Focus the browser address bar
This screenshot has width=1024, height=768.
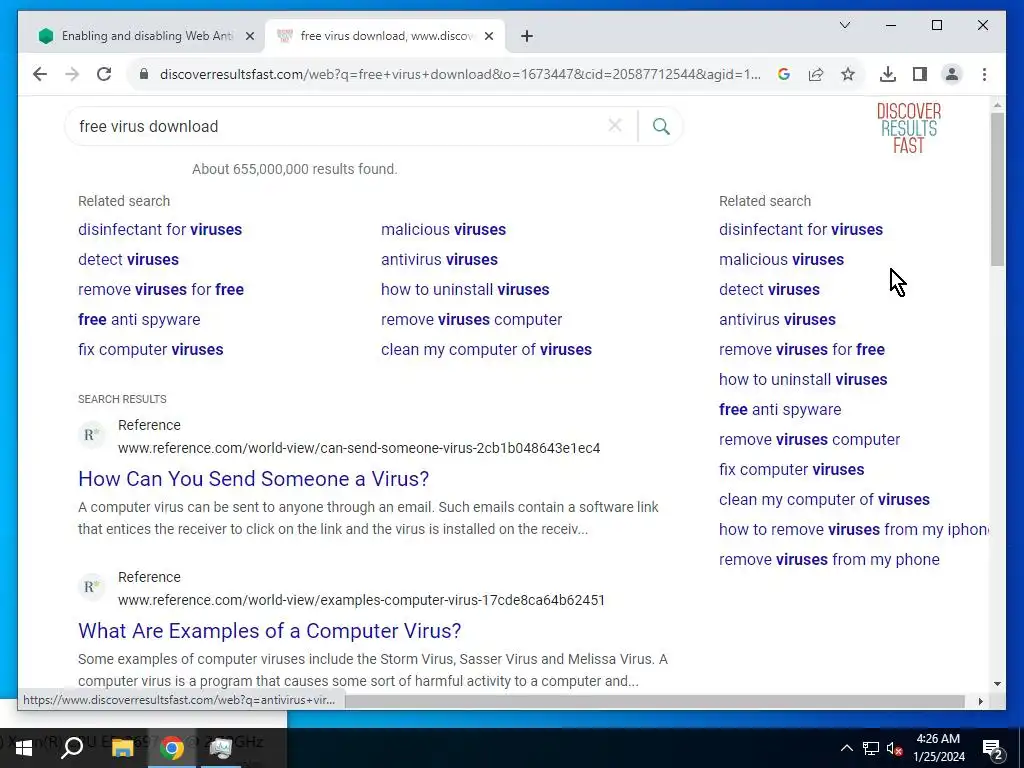pos(460,74)
